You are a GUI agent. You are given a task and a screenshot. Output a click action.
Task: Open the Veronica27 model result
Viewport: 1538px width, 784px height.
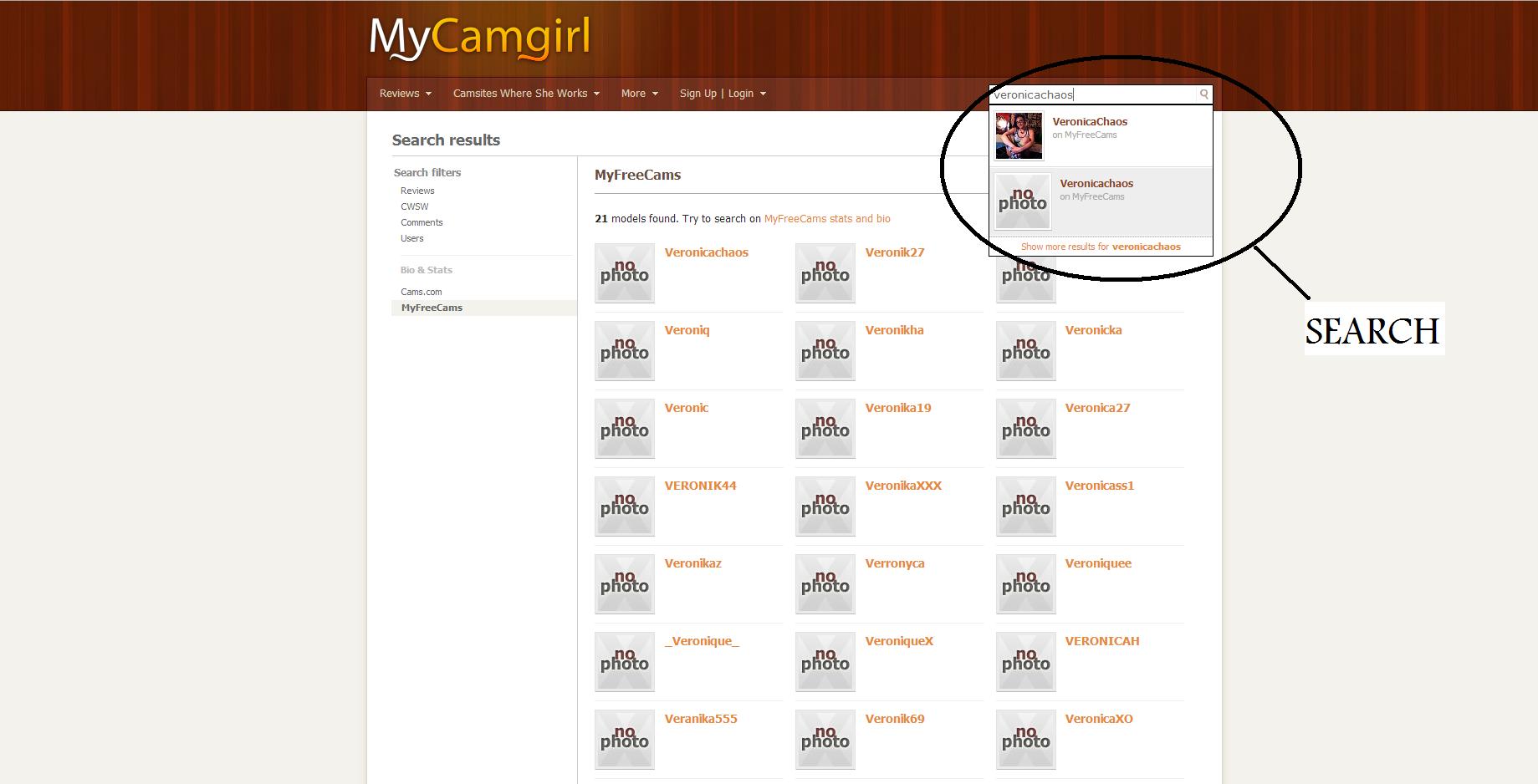click(x=1097, y=408)
